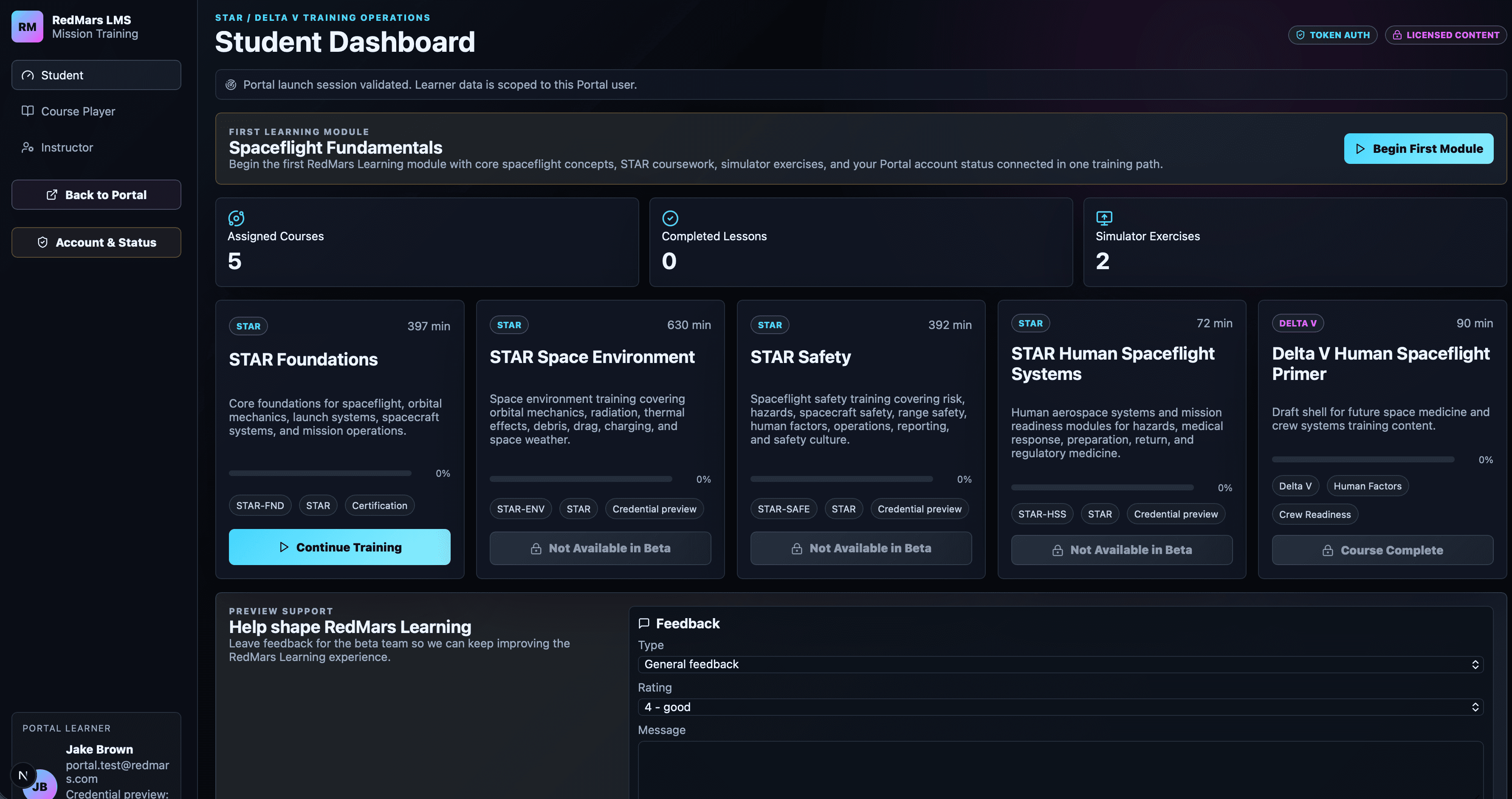Click the Certification tag on STAR Foundations
This screenshot has width=1512, height=799.
coord(379,506)
